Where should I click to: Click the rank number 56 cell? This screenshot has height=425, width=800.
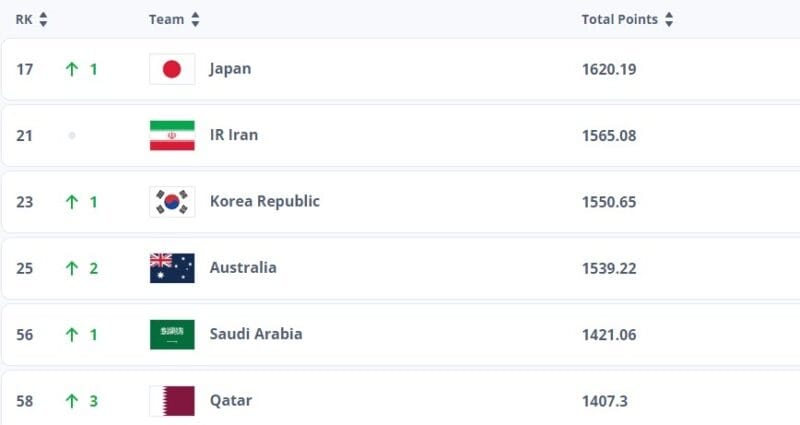point(25,334)
